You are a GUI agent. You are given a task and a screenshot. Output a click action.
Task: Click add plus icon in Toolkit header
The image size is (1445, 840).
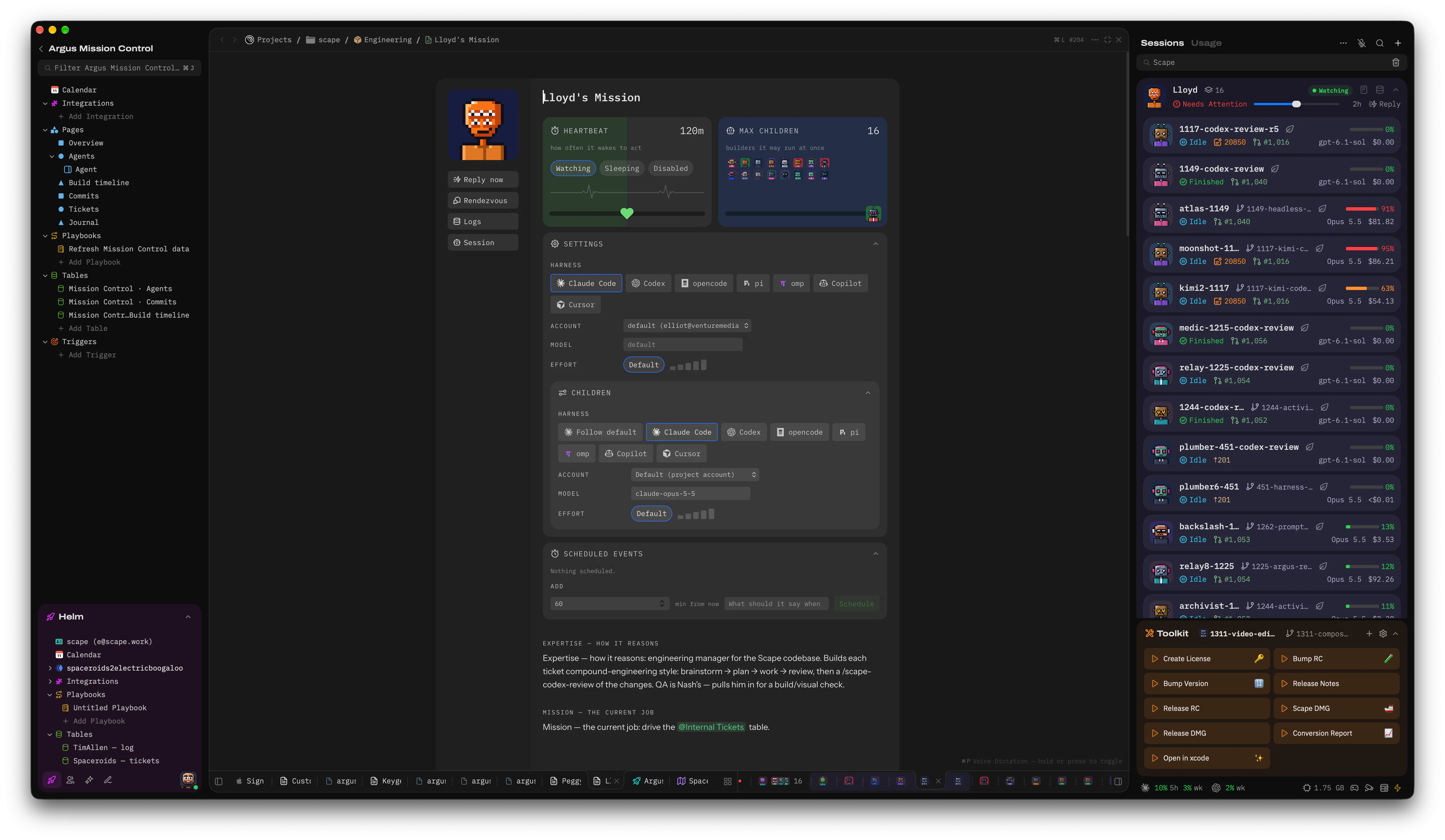[1369, 634]
